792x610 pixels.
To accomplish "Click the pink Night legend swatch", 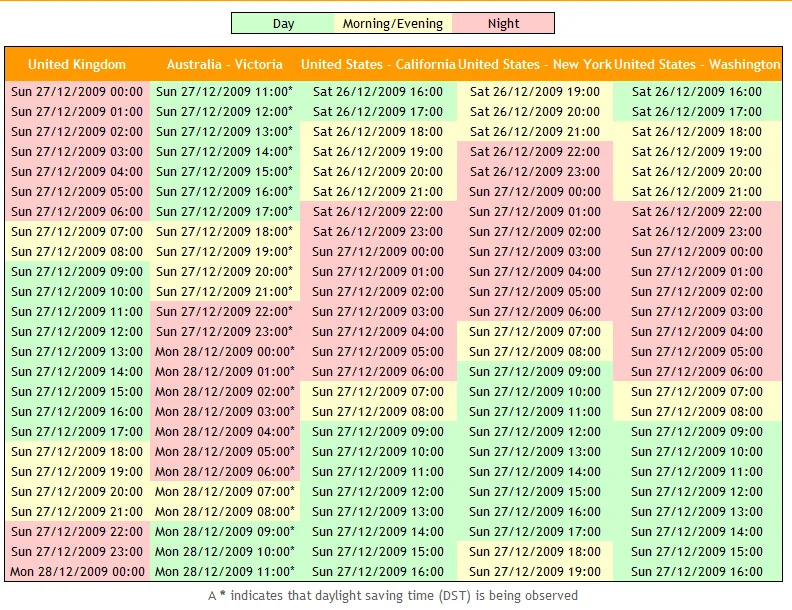I will pyautogui.click(x=503, y=23).
